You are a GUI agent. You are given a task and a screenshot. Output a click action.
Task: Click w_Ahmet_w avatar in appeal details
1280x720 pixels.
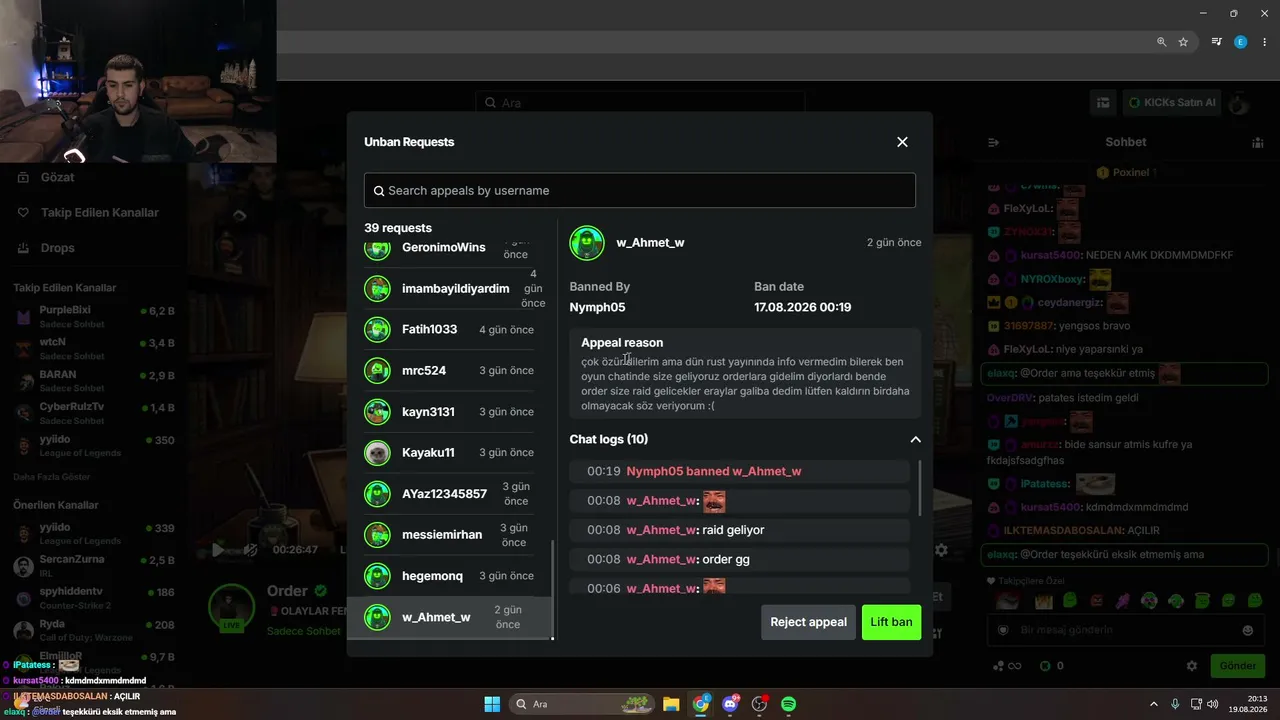tap(587, 243)
